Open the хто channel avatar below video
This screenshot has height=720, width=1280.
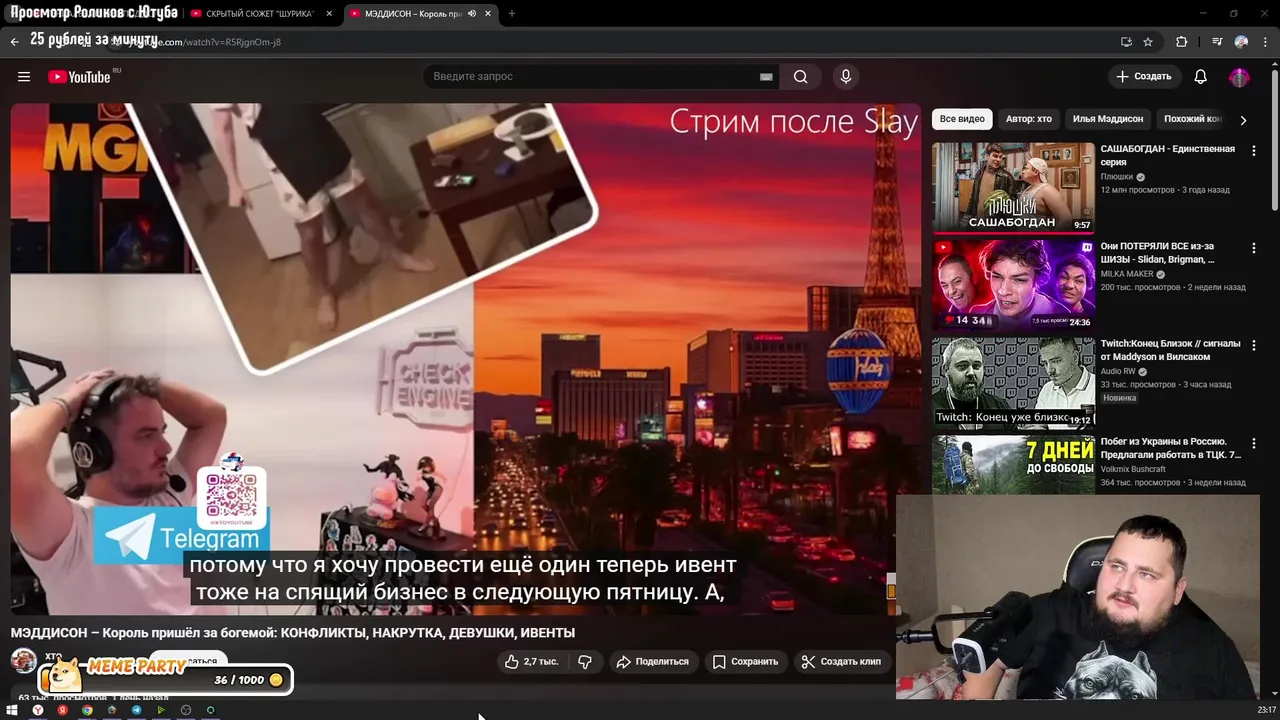(x=24, y=661)
